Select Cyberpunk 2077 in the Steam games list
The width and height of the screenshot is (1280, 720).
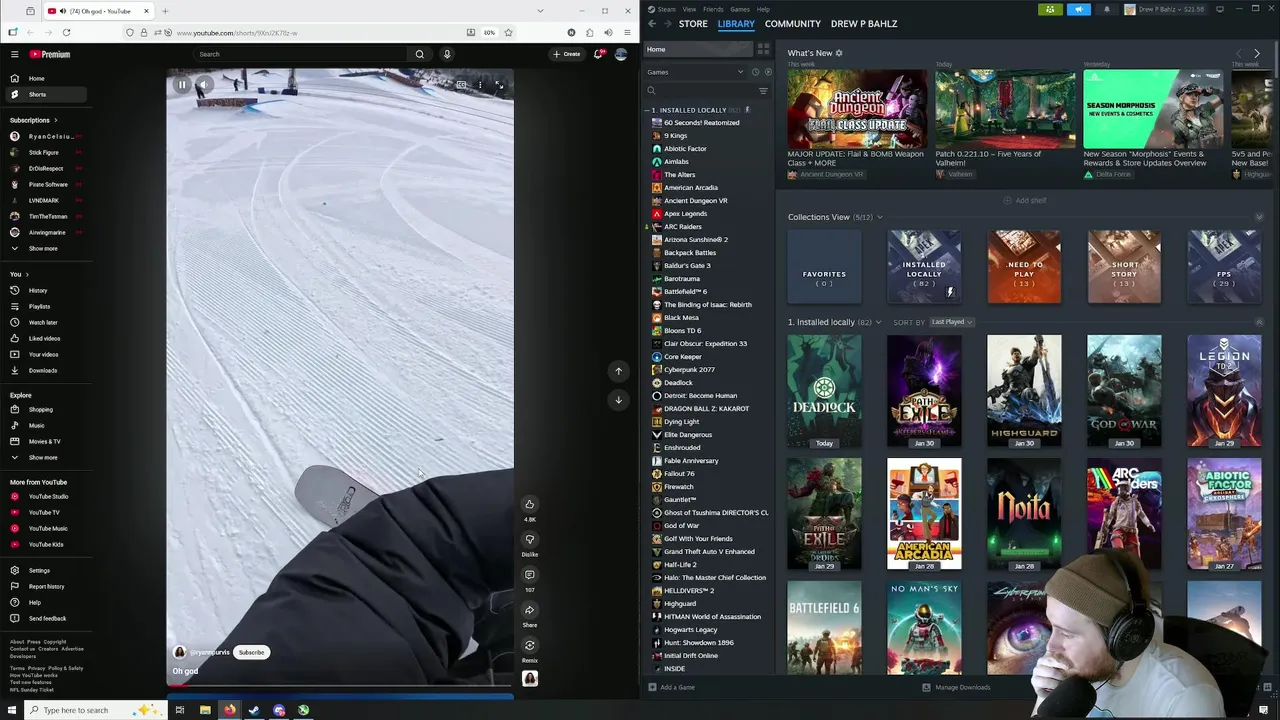click(689, 370)
